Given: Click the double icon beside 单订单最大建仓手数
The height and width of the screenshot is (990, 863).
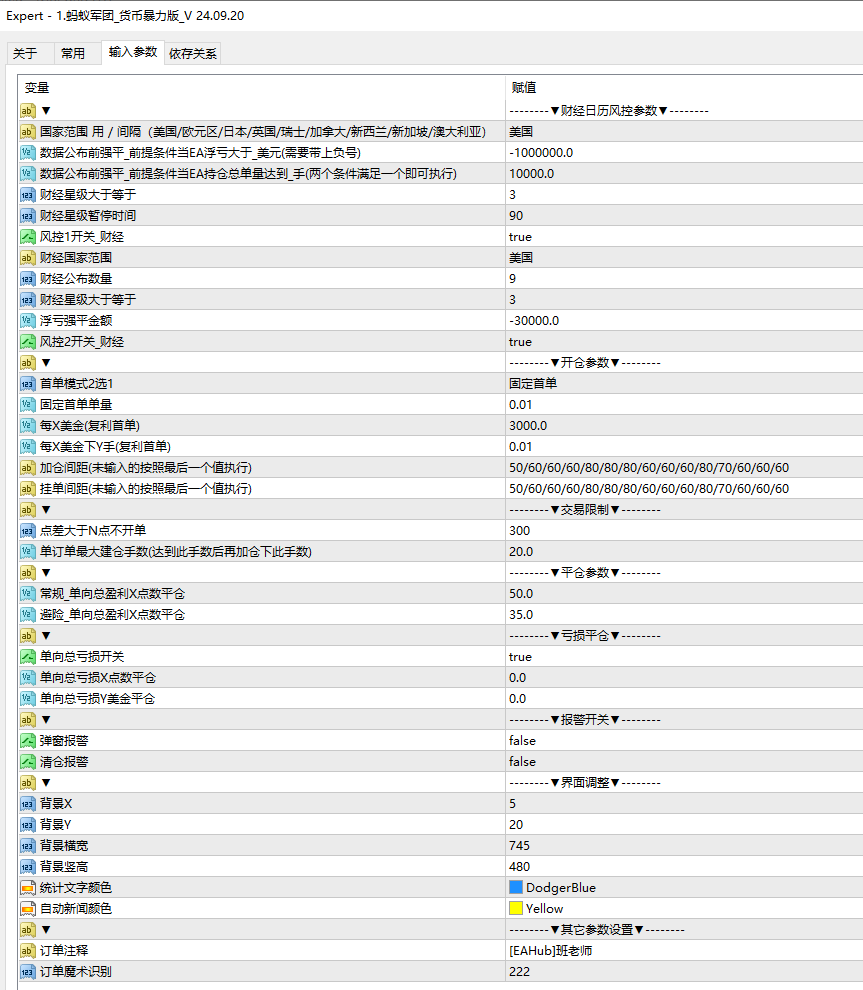Looking at the screenshot, I should coord(27,552).
